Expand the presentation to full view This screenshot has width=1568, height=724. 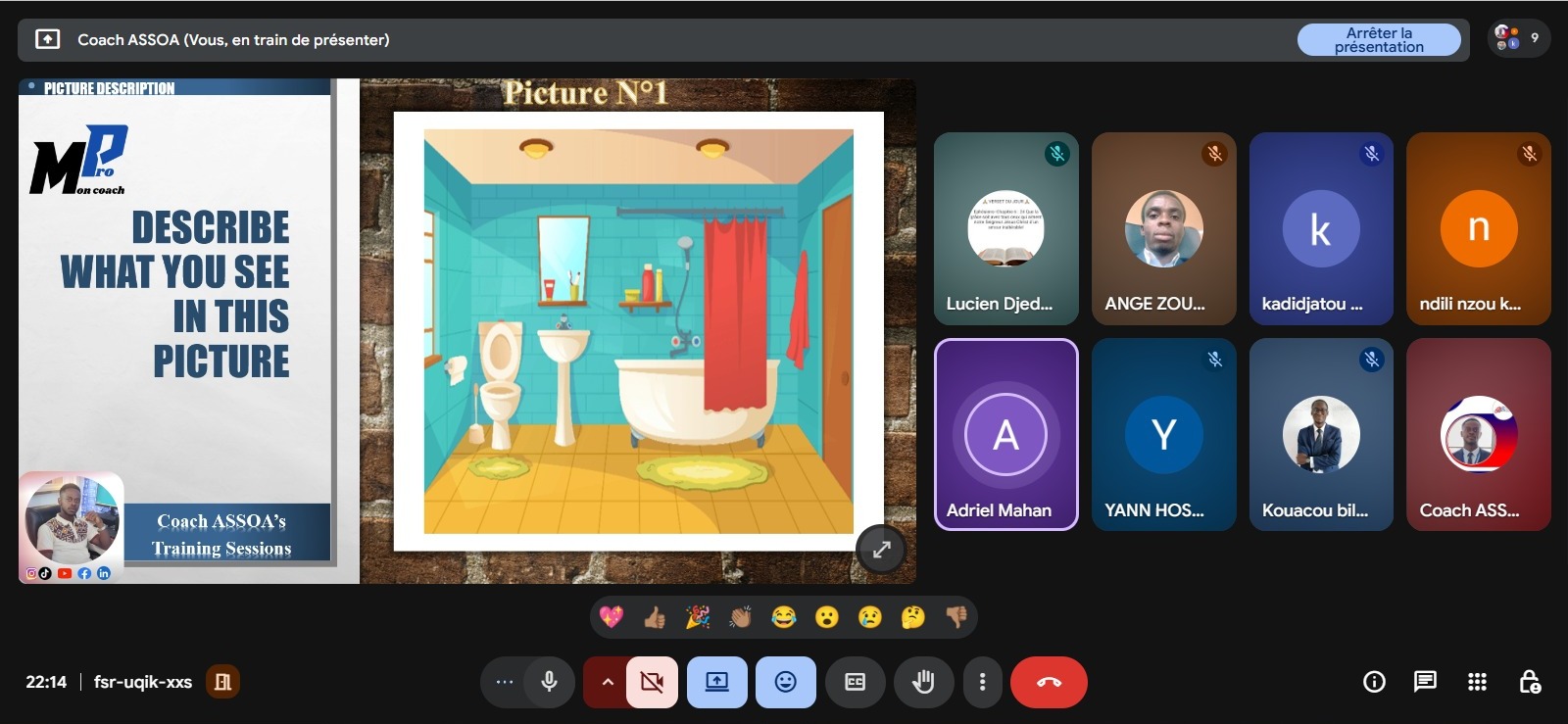click(881, 550)
